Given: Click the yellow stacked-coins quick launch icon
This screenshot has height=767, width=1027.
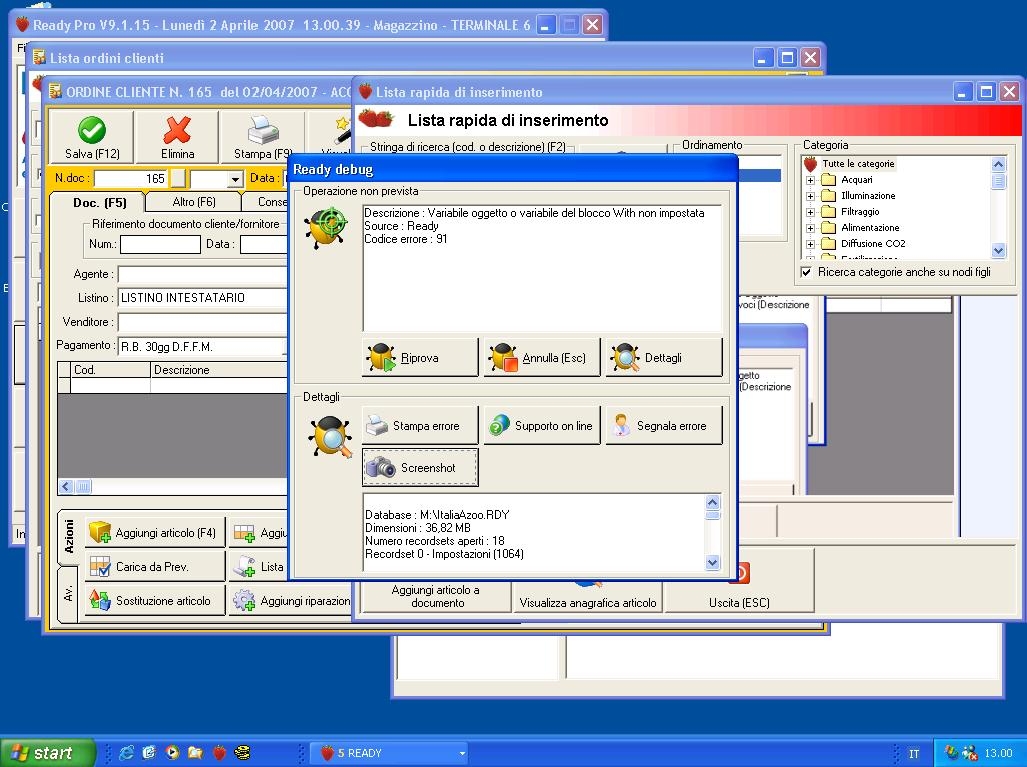Looking at the screenshot, I should click(242, 753).
